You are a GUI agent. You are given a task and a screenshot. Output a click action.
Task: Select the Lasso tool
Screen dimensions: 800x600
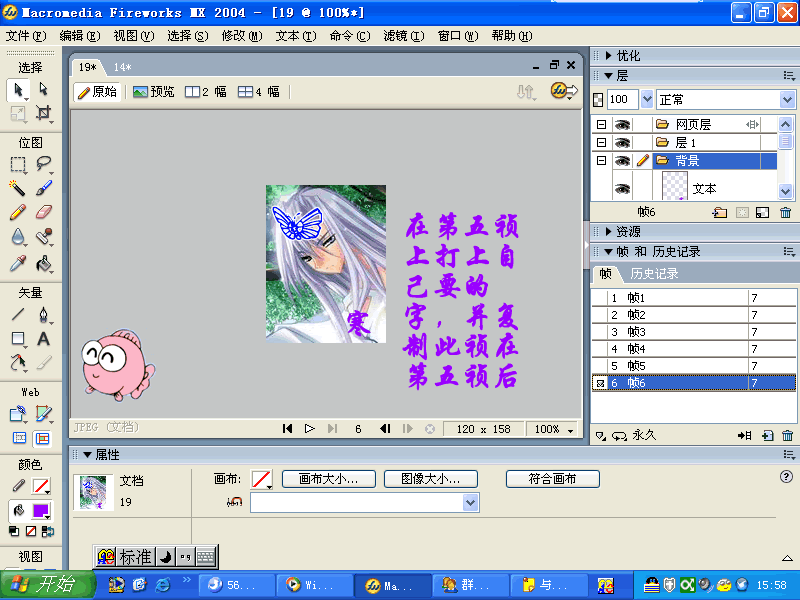click(43, 164)
